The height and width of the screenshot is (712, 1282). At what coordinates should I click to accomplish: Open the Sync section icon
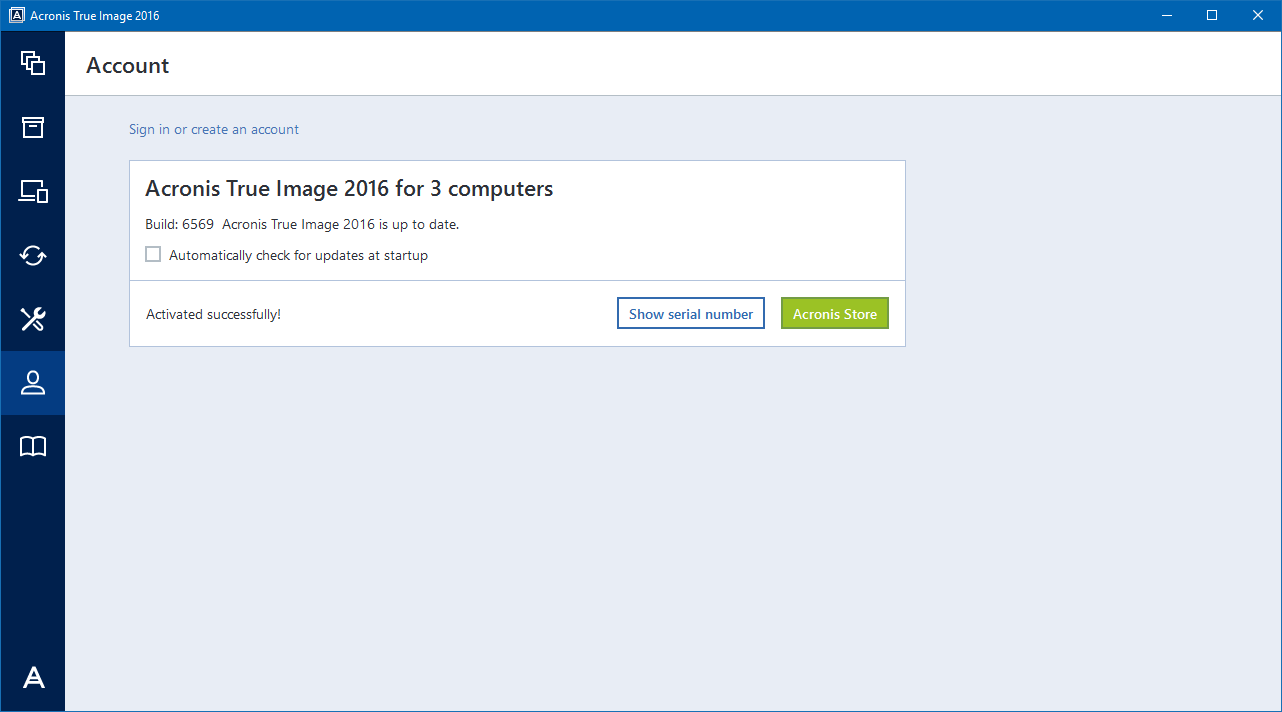pyautogui.click(x=33, y=255)
